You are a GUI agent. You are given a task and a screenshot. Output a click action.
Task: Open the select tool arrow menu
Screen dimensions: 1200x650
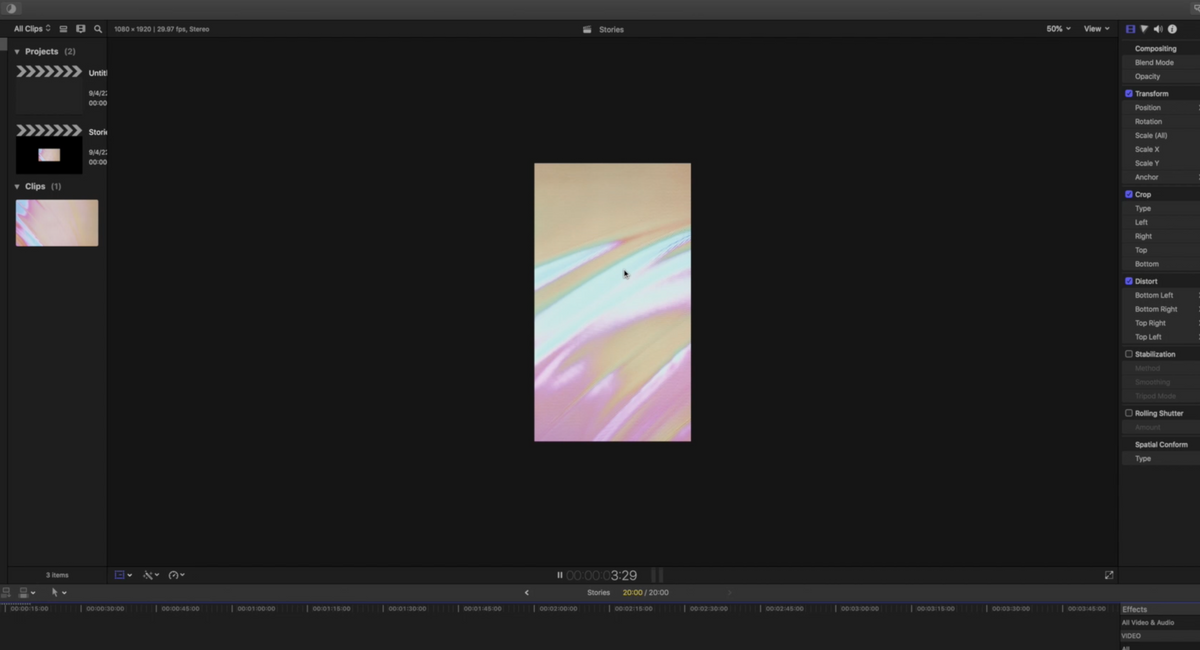pos(59,592)
